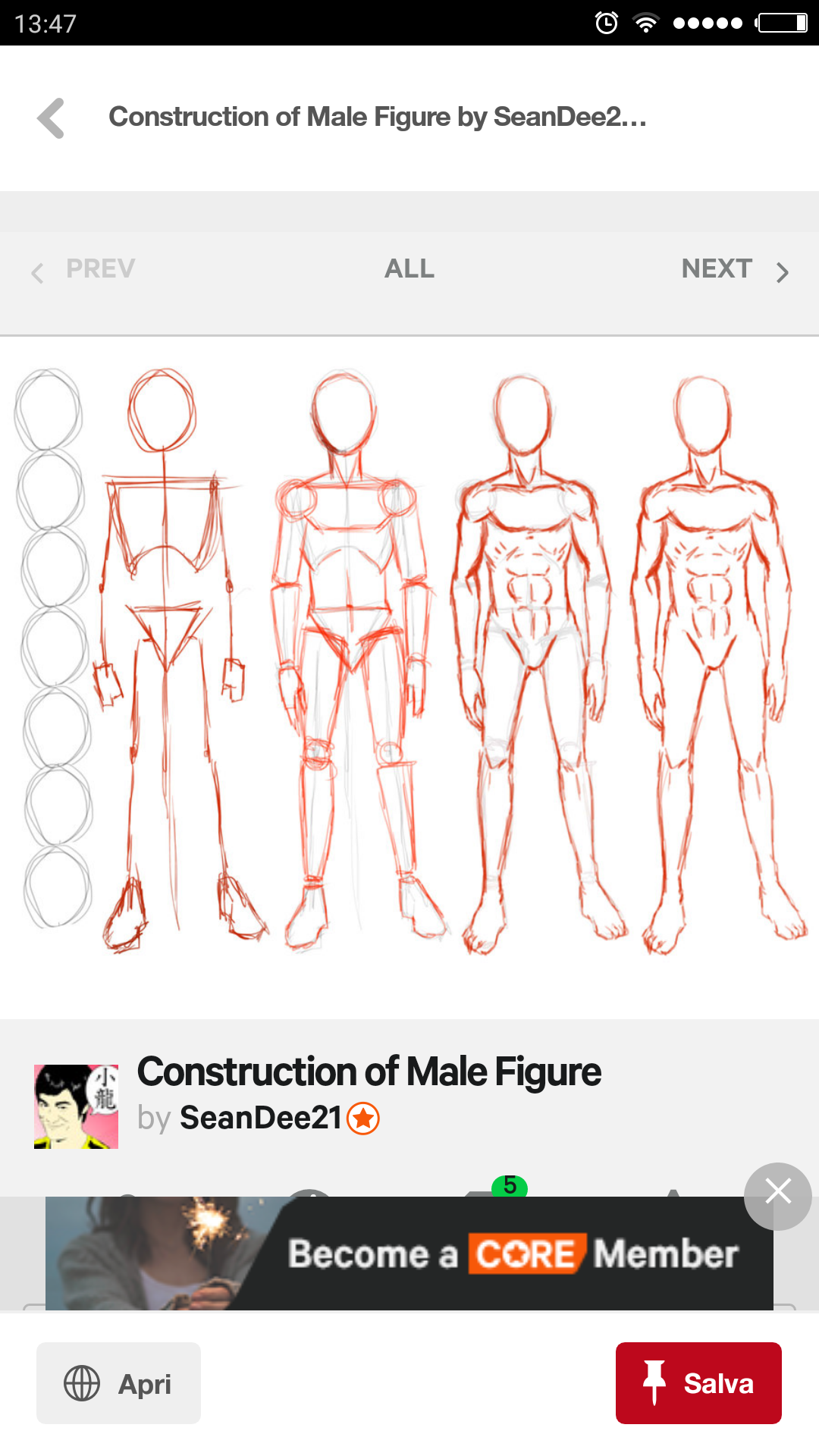
Task: Go to the PREV deviation
Action: tap(100, 268)
